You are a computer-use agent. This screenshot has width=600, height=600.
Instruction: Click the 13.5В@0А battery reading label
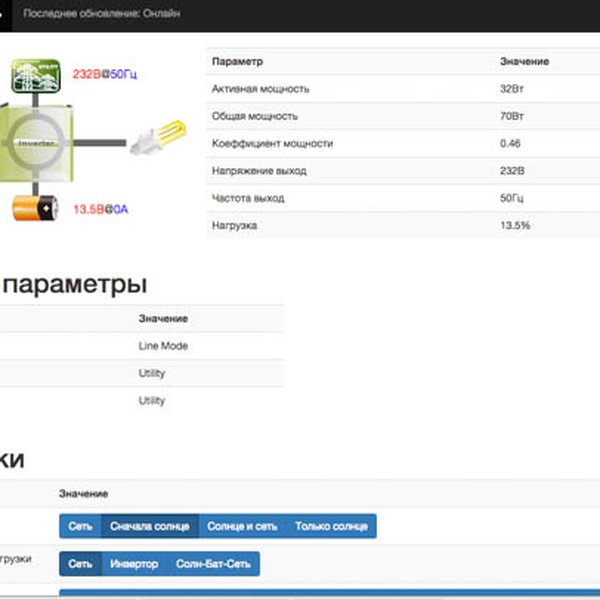tap(100, 210)
